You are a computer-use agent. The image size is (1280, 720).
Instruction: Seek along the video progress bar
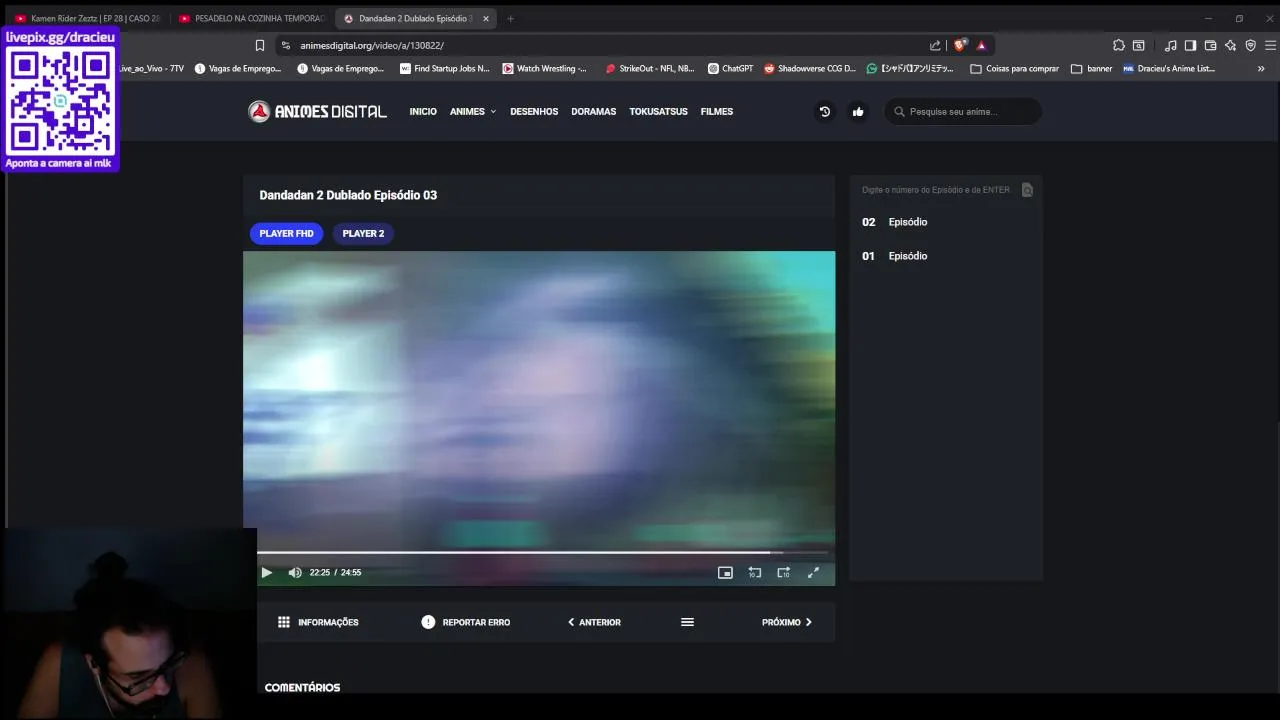tap(542, 552)
